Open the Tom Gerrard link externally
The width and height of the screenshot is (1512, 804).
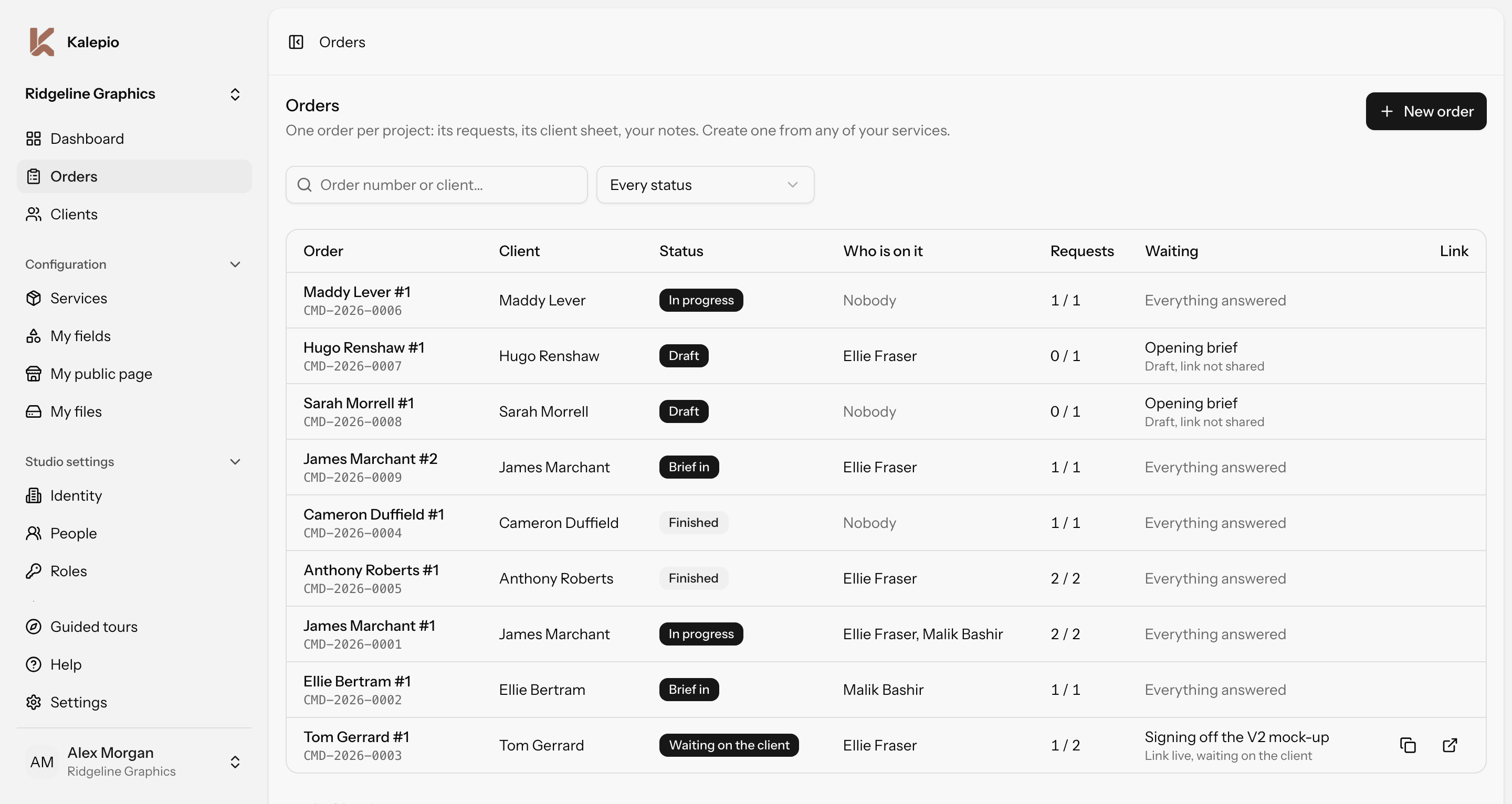coord(1450,745)
